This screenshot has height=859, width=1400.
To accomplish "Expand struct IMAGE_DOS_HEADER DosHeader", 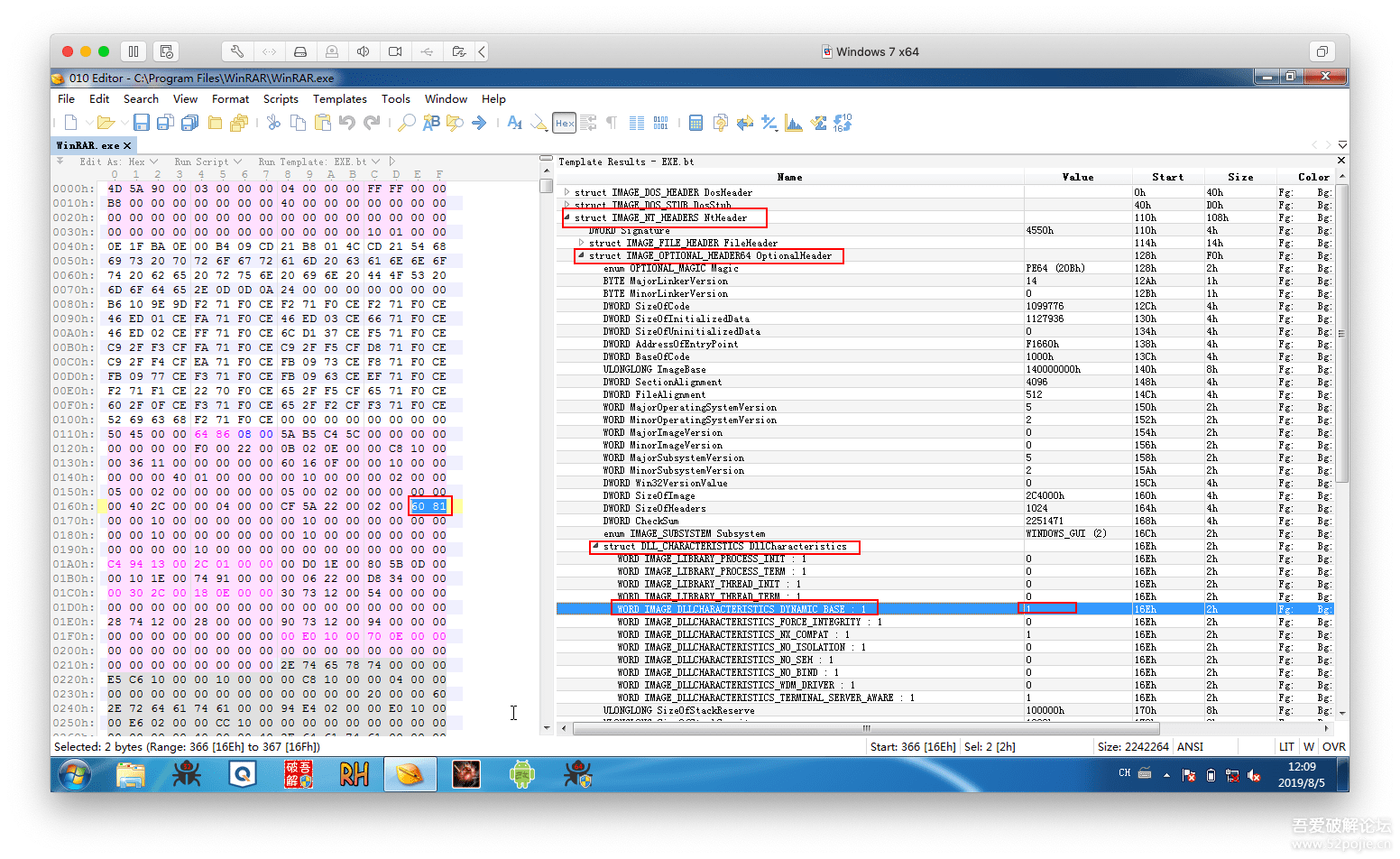I will (x=566, y=192).
